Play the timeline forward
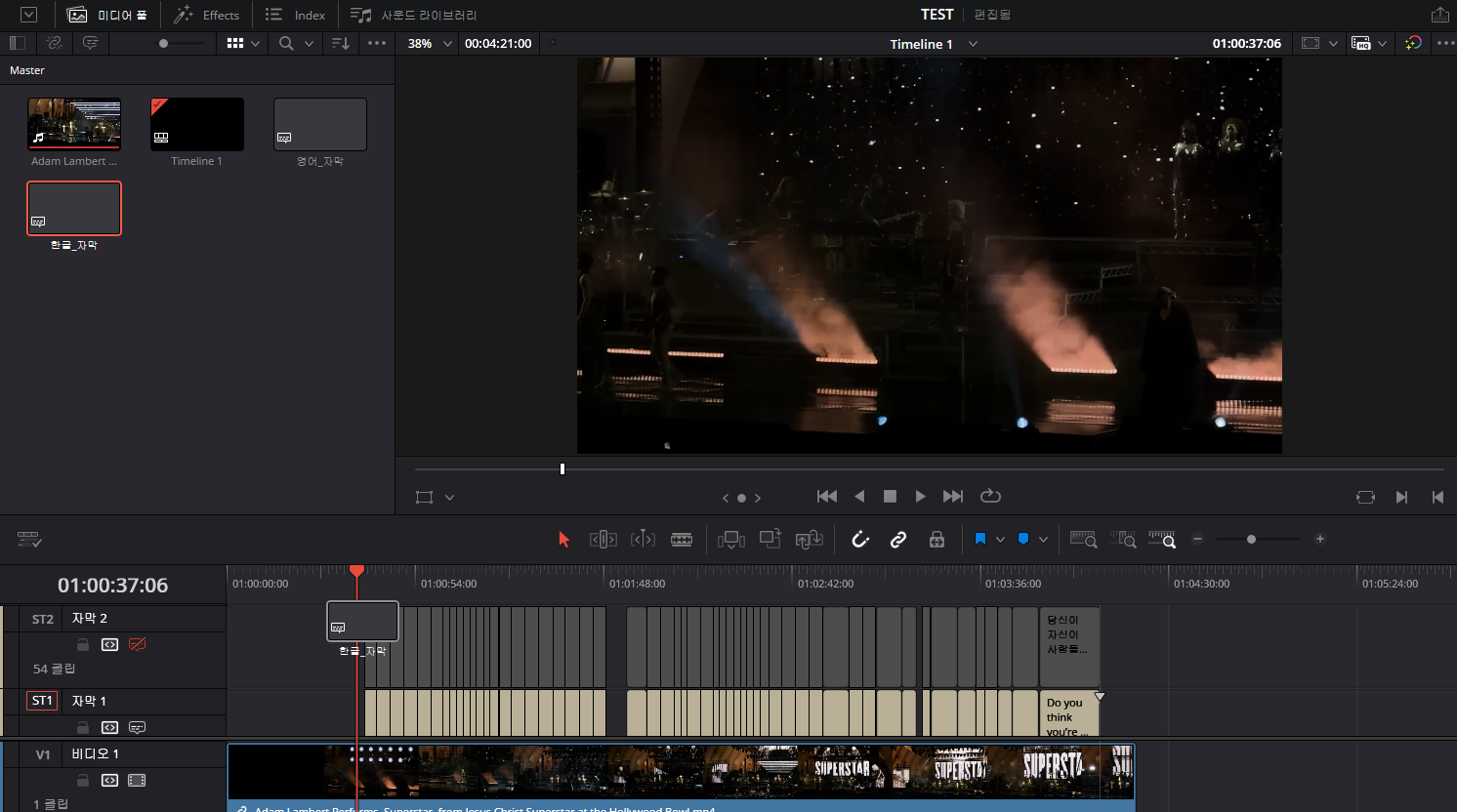The width and height of the screenshot is (1457, 812). 920,496
